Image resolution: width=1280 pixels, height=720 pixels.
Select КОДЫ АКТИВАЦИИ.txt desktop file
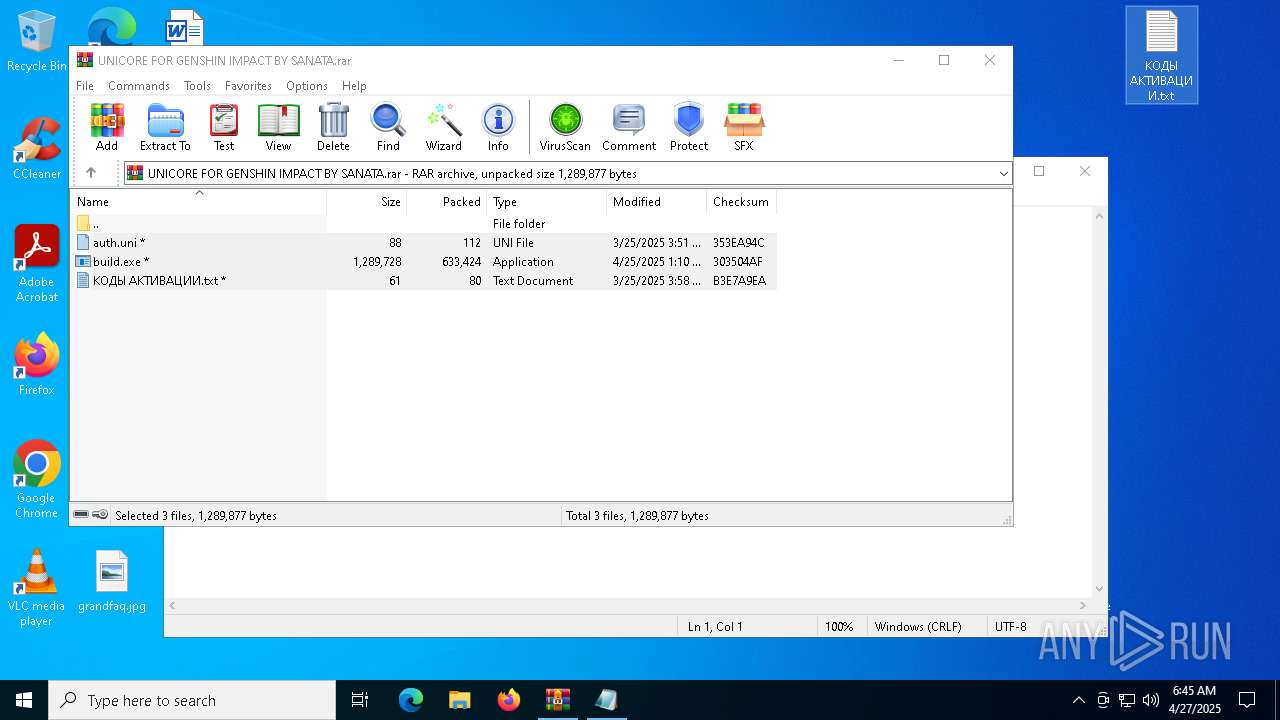1161,55
